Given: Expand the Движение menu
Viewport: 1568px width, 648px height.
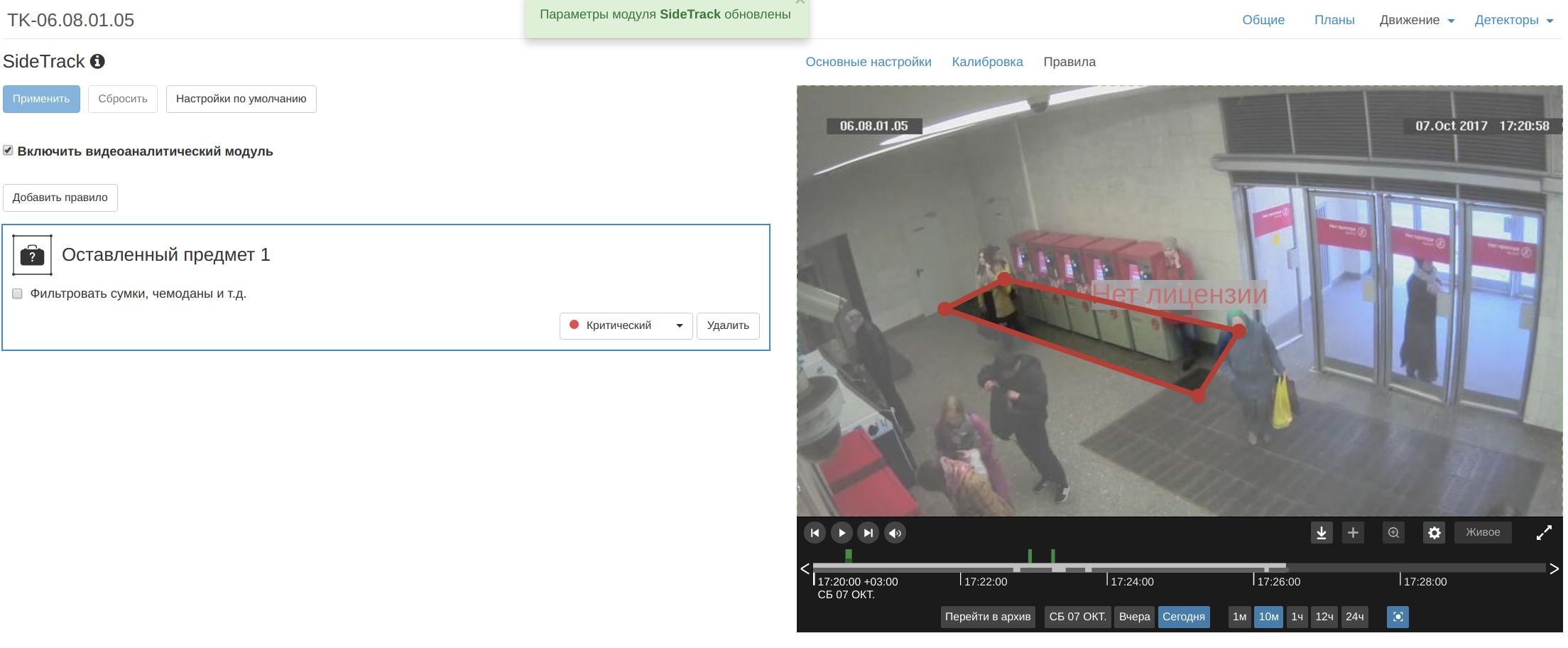Looking at the screenshot, I should pos(1417,20).
